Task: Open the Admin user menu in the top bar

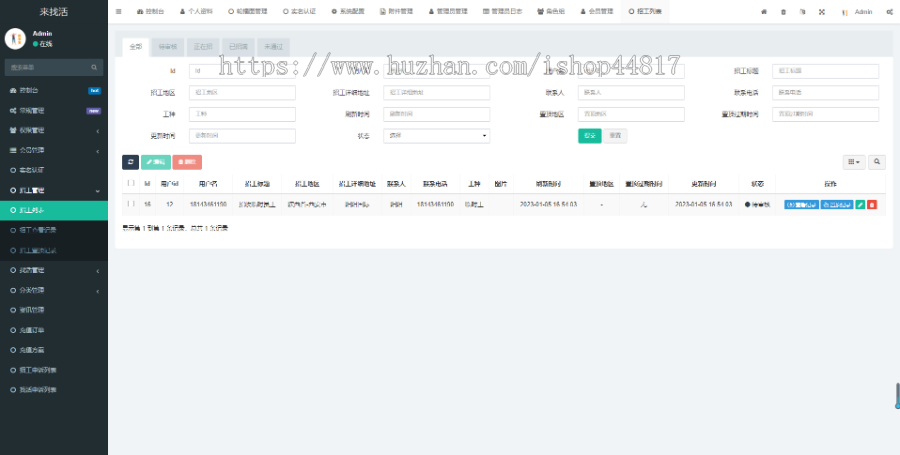Action: point(857,12)
